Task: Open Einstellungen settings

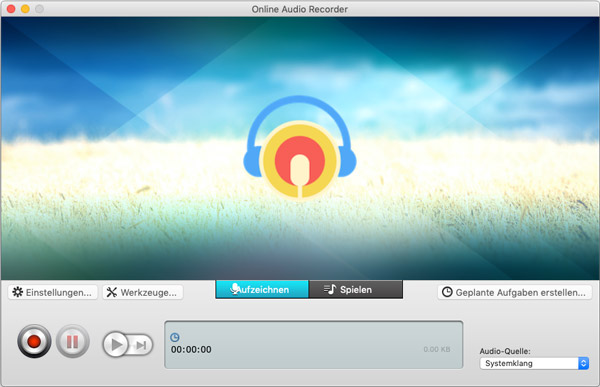Action: pos(52,292)
